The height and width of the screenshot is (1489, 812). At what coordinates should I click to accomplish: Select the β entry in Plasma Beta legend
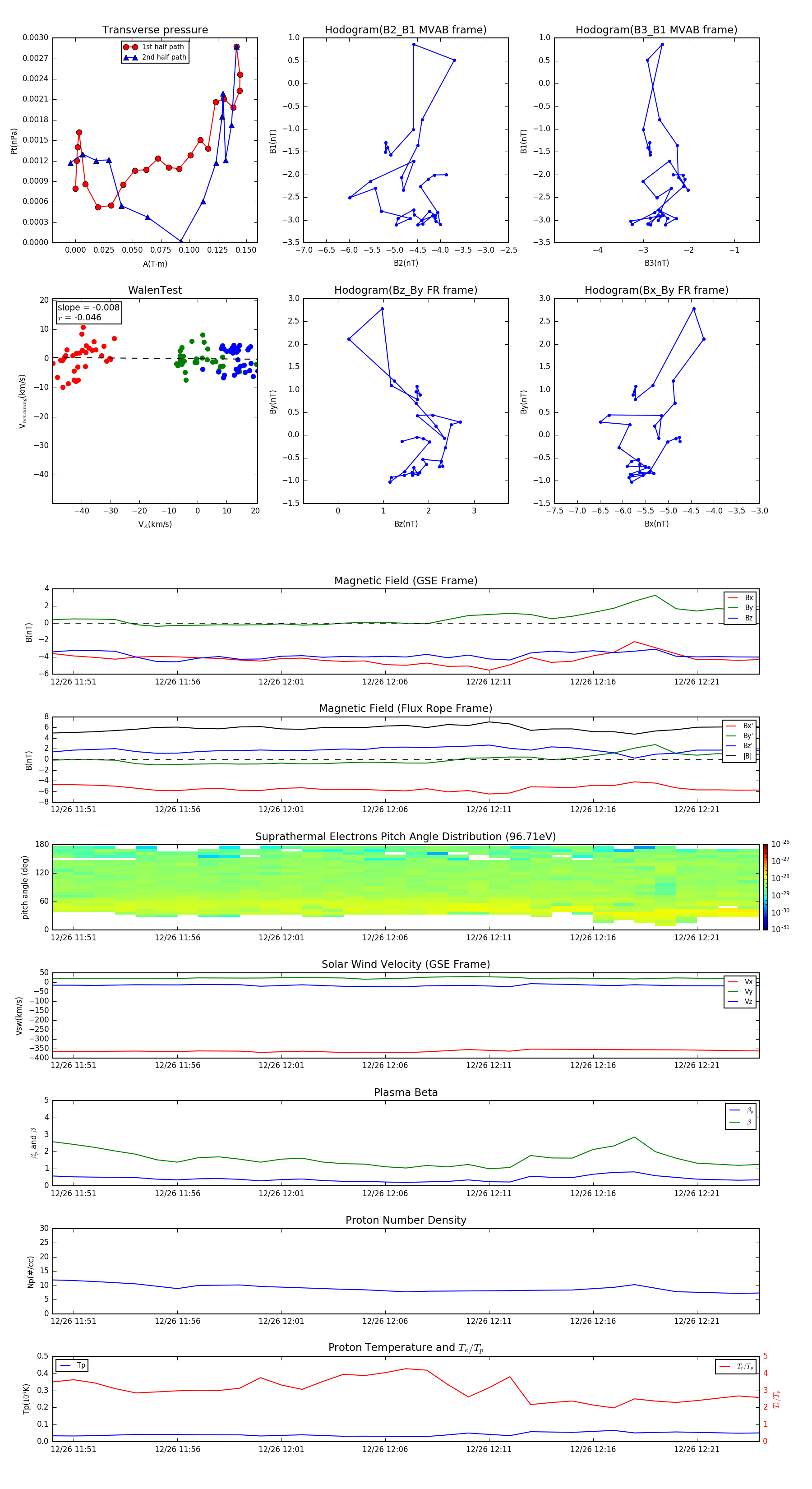[742, 1123]
